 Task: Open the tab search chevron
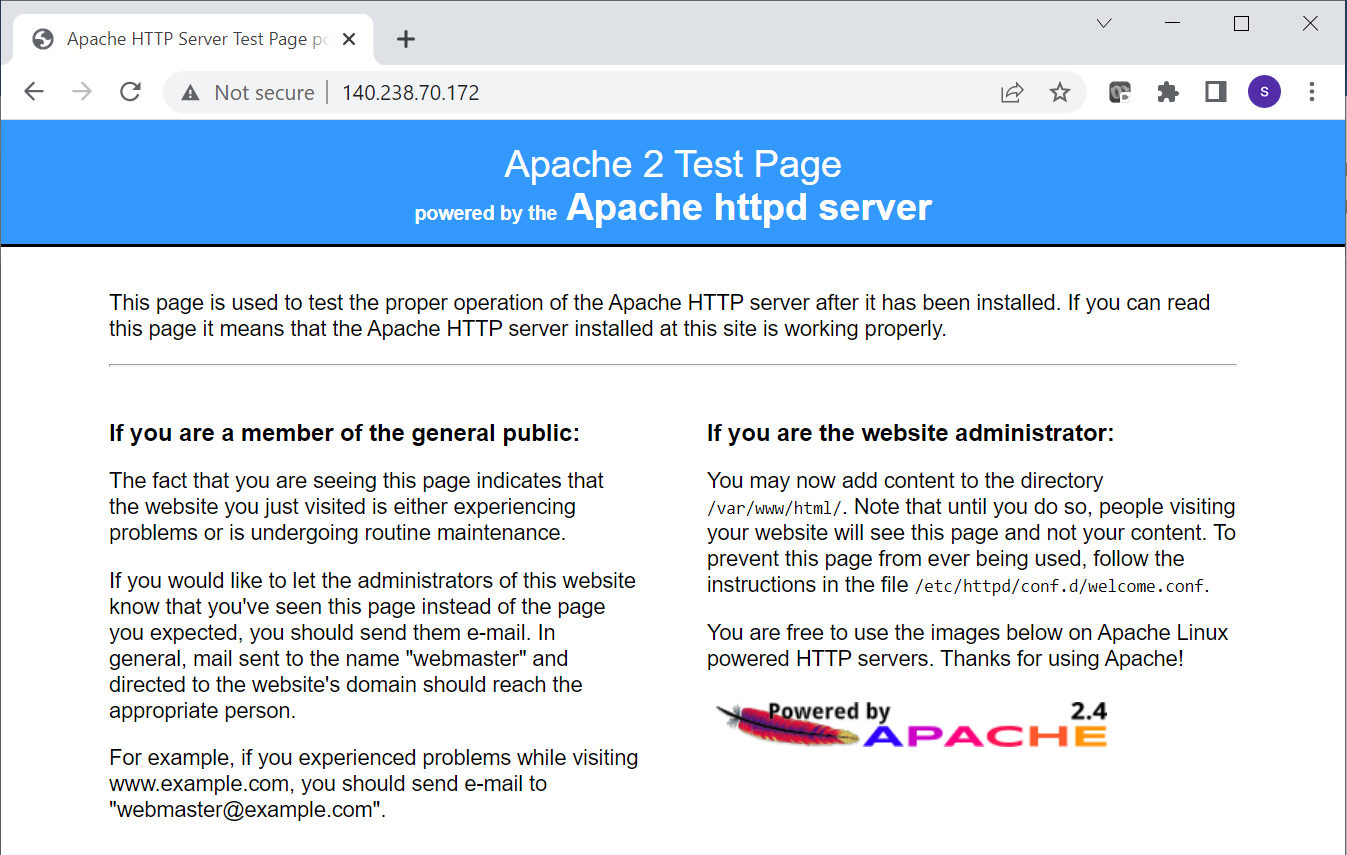click(1103, 22)
